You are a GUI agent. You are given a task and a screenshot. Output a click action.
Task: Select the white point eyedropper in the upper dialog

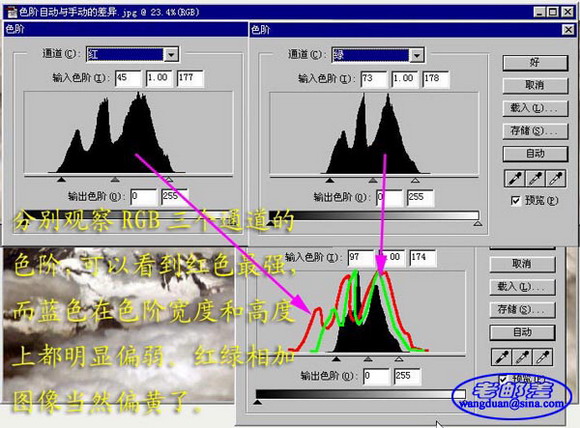click(556, 179)
